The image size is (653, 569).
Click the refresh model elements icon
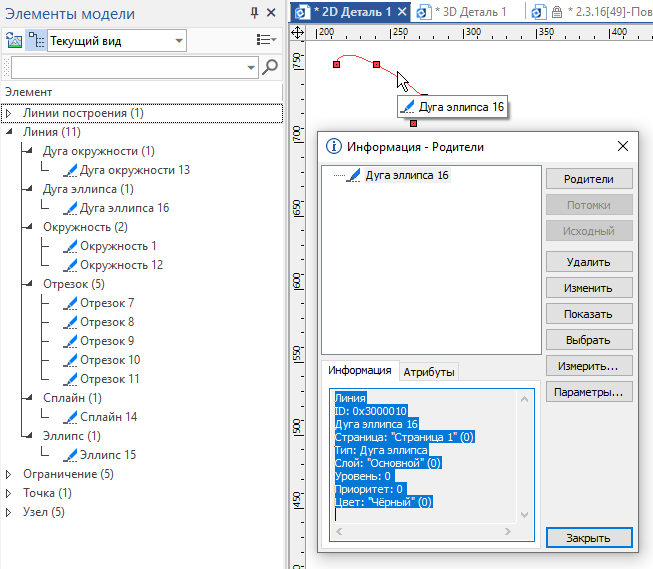tap(14, 41)
